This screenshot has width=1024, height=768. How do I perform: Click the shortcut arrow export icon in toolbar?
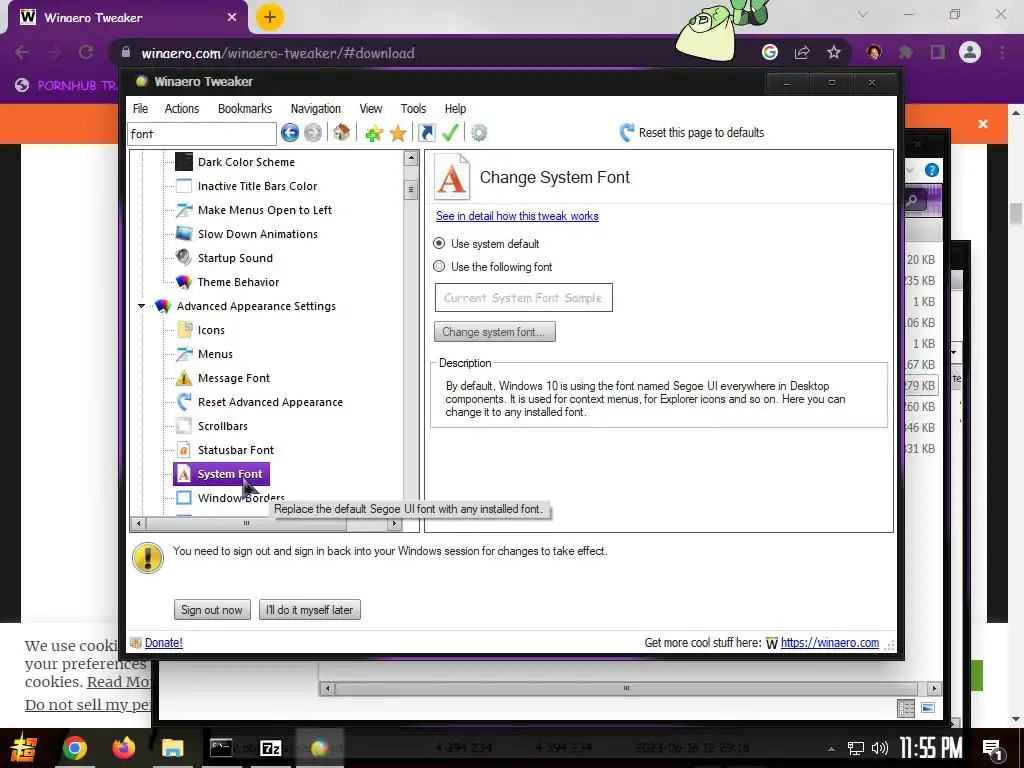point(426,133)
